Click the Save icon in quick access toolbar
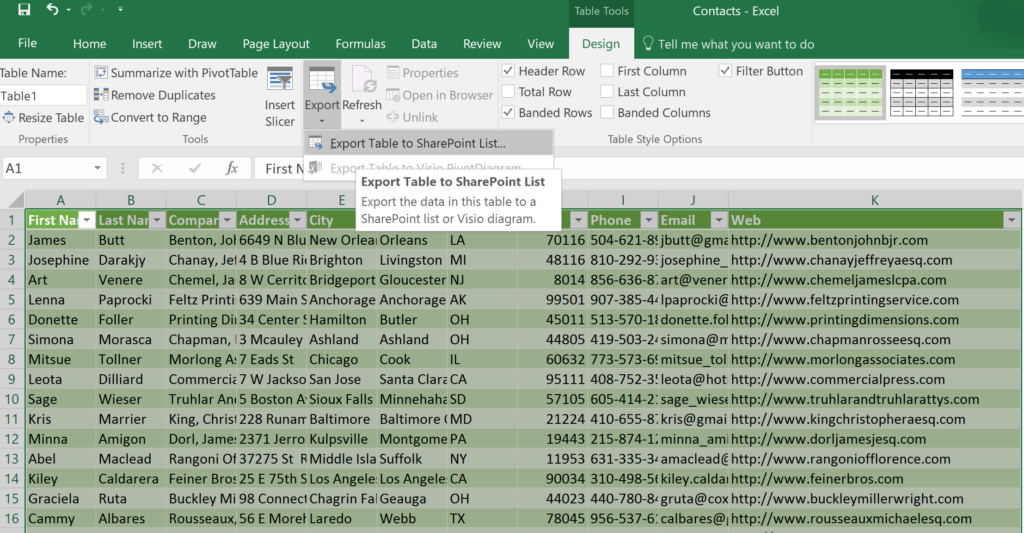The height and width of the screenshot is (533, 1024). pyautogui.click(x=24, y=10)
